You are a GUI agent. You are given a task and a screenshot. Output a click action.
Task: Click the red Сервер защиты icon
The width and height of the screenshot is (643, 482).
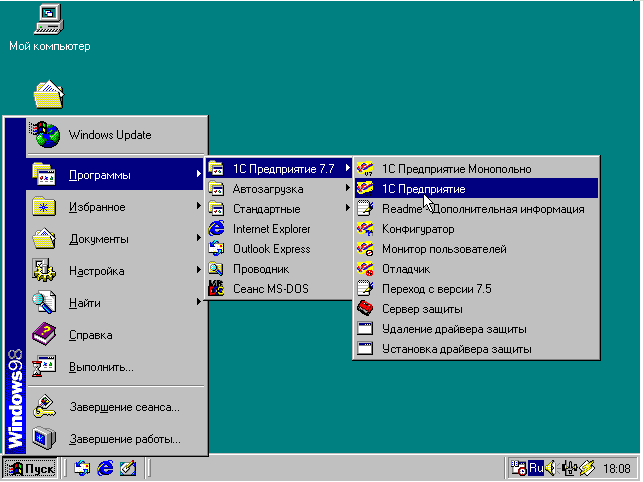pyautogui.click(x=365, y=308)
